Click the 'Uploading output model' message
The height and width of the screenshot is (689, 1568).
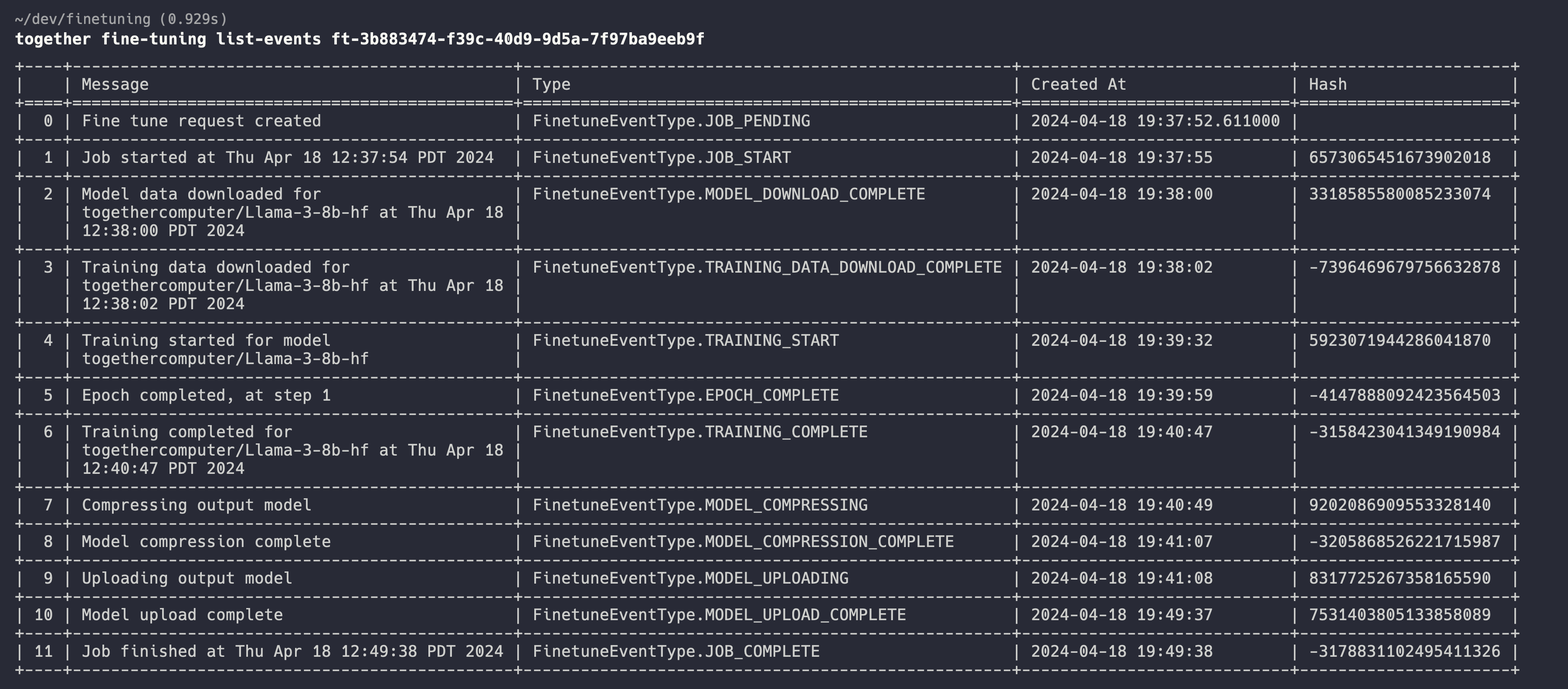point(187,578)
